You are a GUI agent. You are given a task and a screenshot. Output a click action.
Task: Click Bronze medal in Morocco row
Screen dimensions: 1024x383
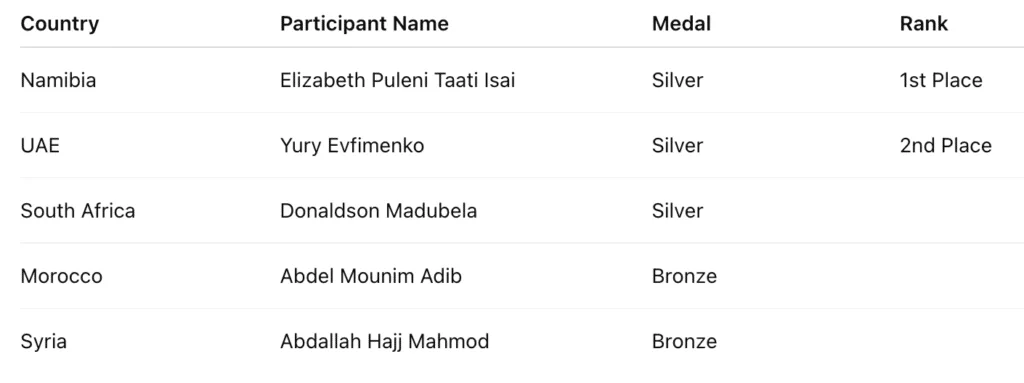click(684, 276)
